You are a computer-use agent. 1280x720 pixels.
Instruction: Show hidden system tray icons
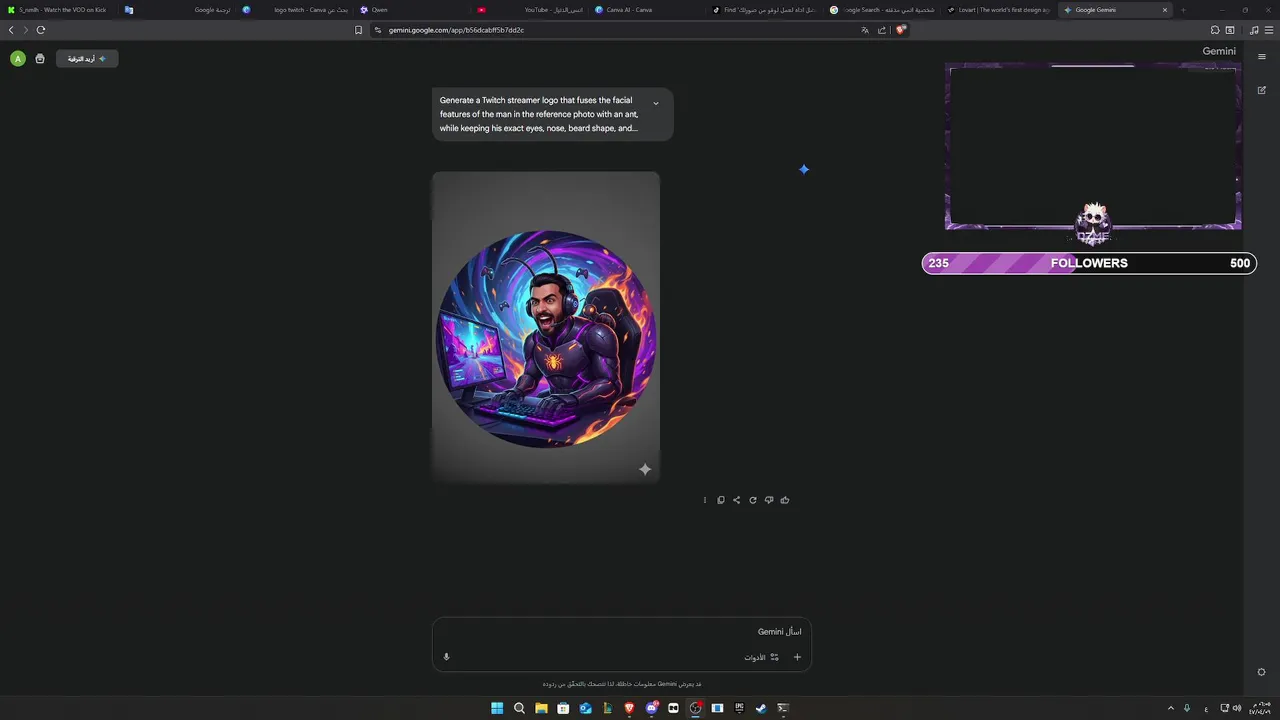click(1171, 708)
